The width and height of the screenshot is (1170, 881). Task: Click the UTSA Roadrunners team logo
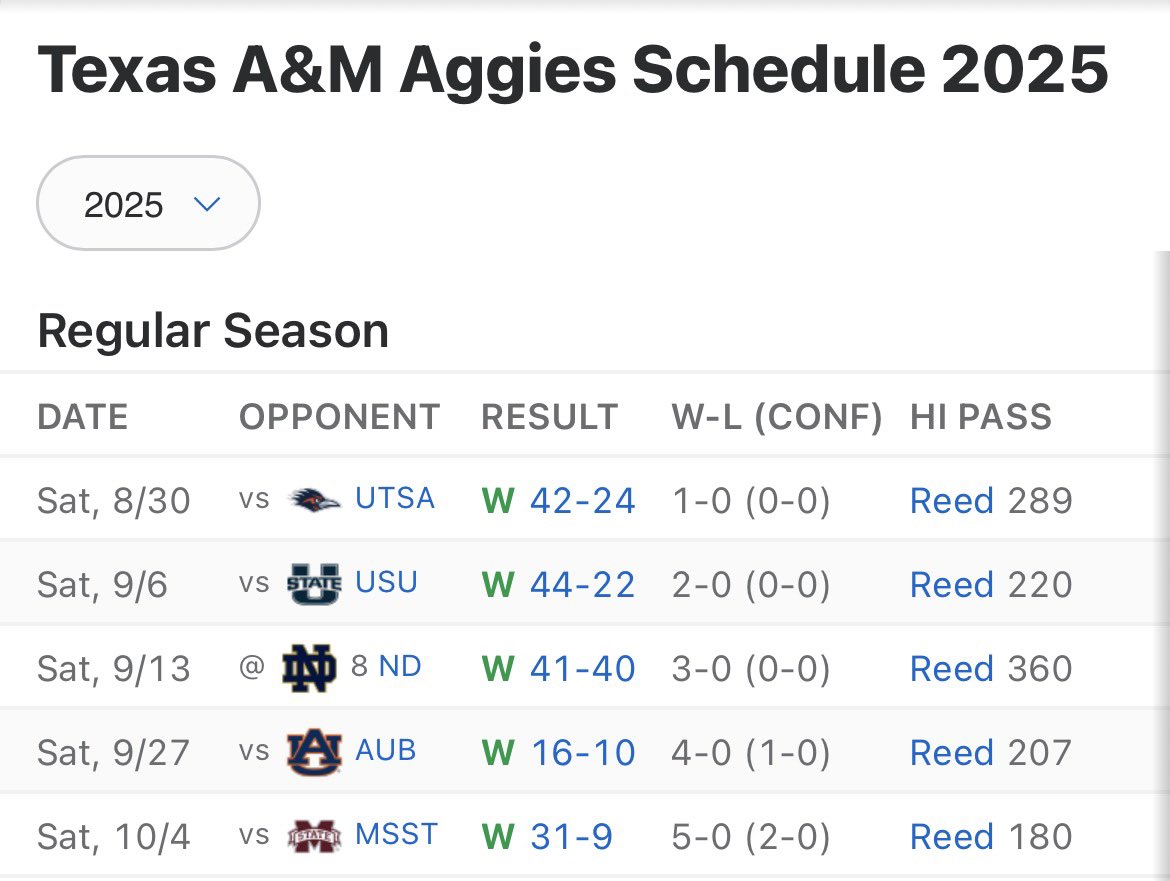tap(314, 500)
